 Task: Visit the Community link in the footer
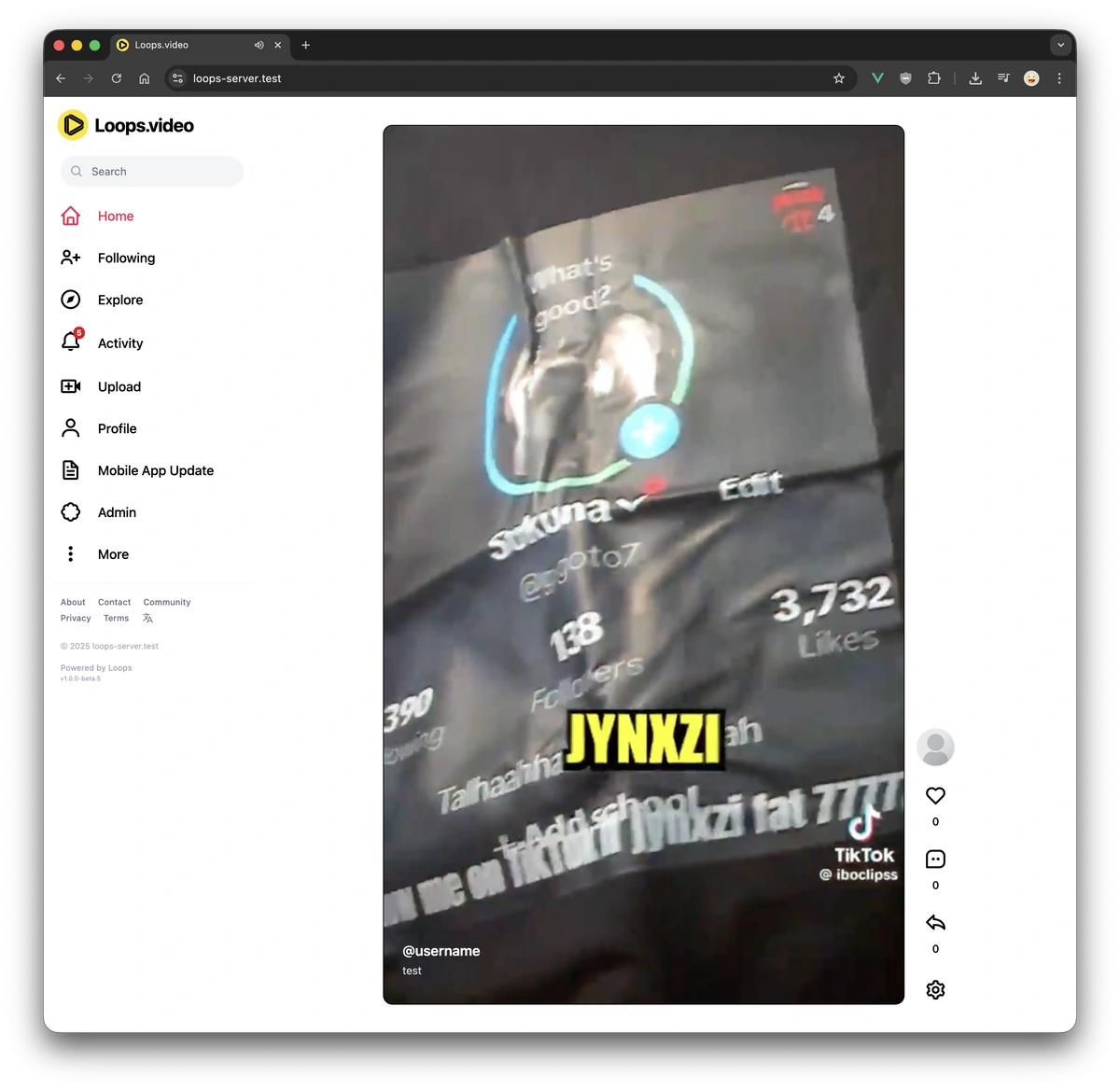[166, 602]
